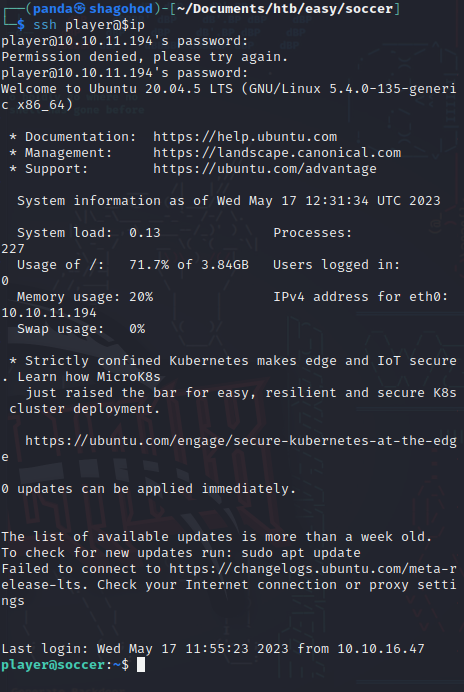The width and height of the screenshot is (464, 692).
Task: Click the System load 0.13 value
Action: click(x=145, y=233)
